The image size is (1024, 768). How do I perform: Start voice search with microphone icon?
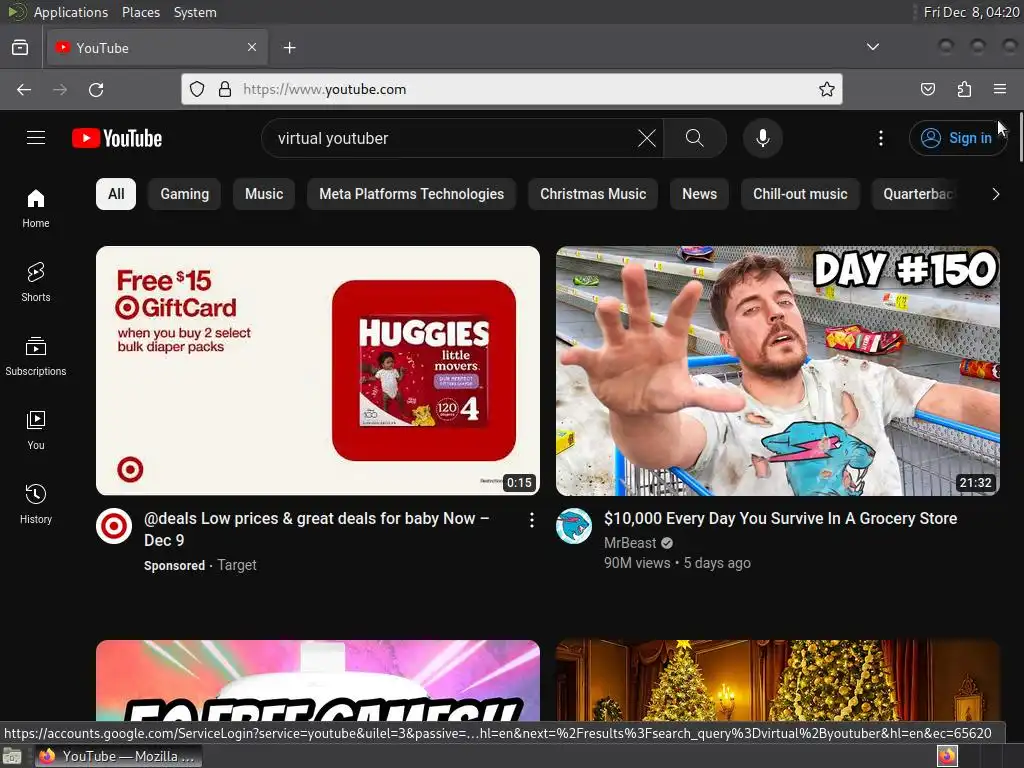tap(762, 138)
